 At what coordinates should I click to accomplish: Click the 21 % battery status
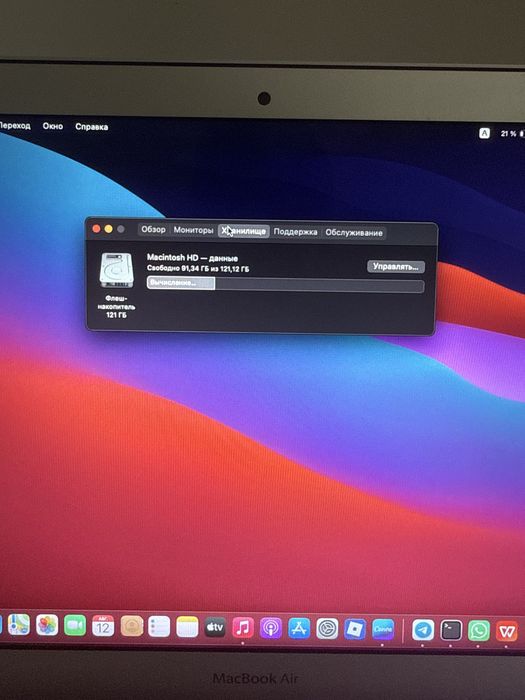point(509,133)
